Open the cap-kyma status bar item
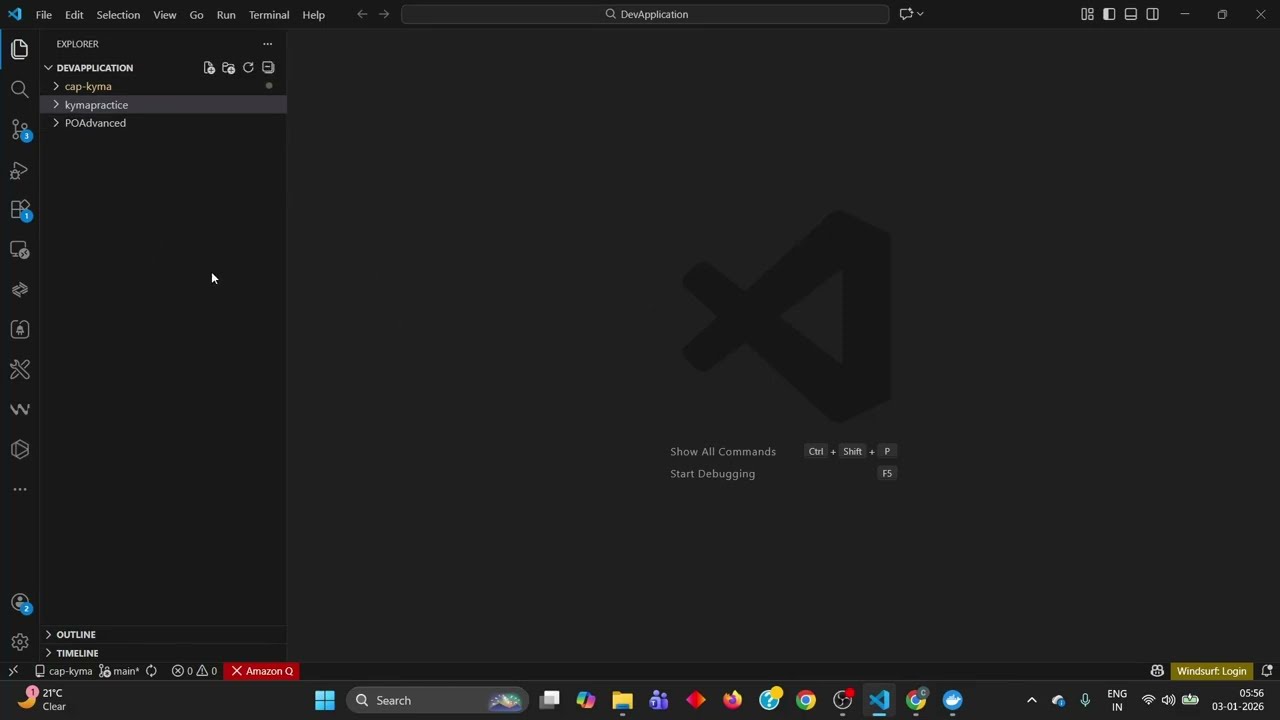The height and width of the screenshot is (720, 1280). 63,671
